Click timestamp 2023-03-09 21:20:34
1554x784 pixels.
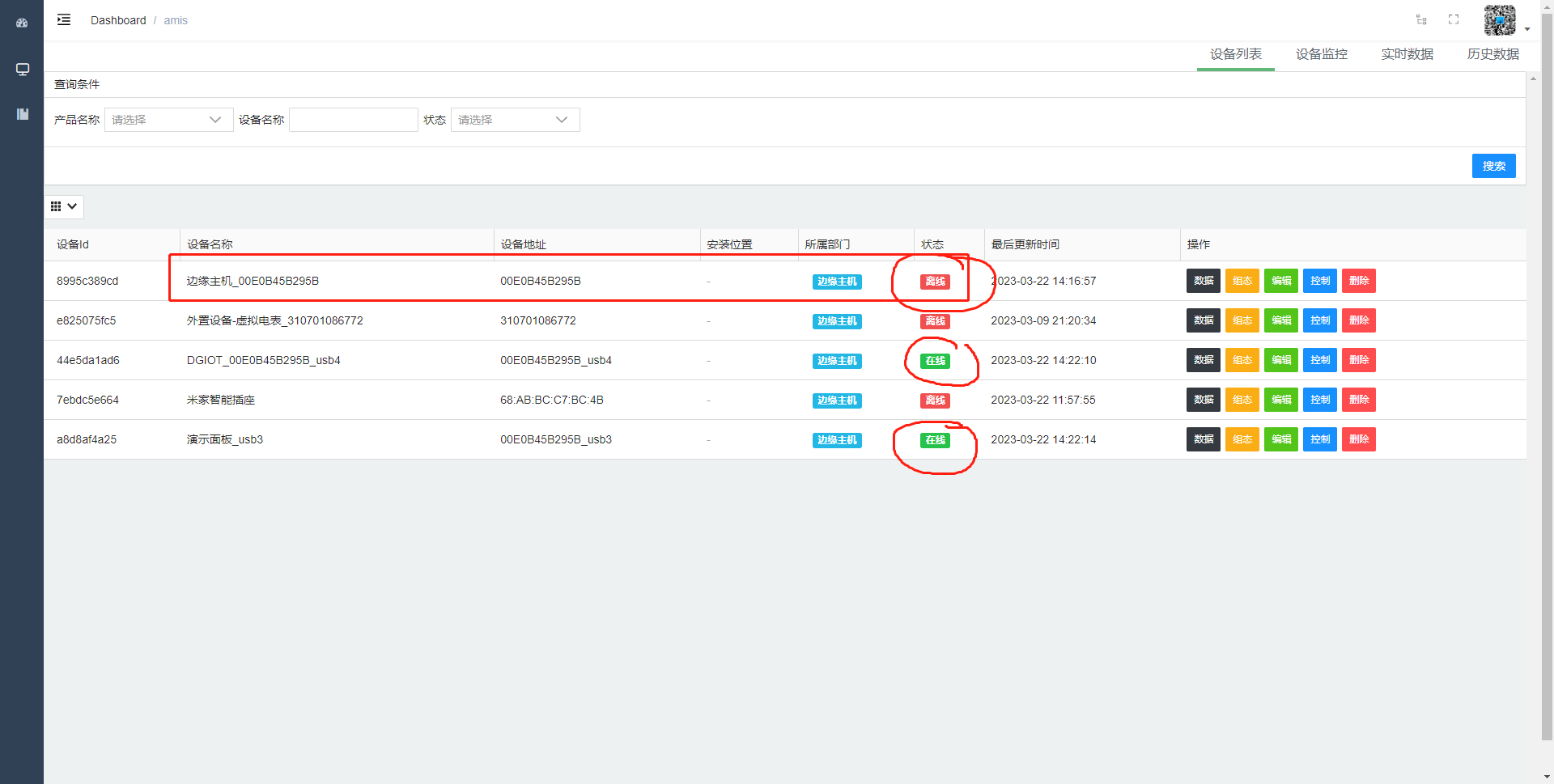click(x=1043, y=320)
